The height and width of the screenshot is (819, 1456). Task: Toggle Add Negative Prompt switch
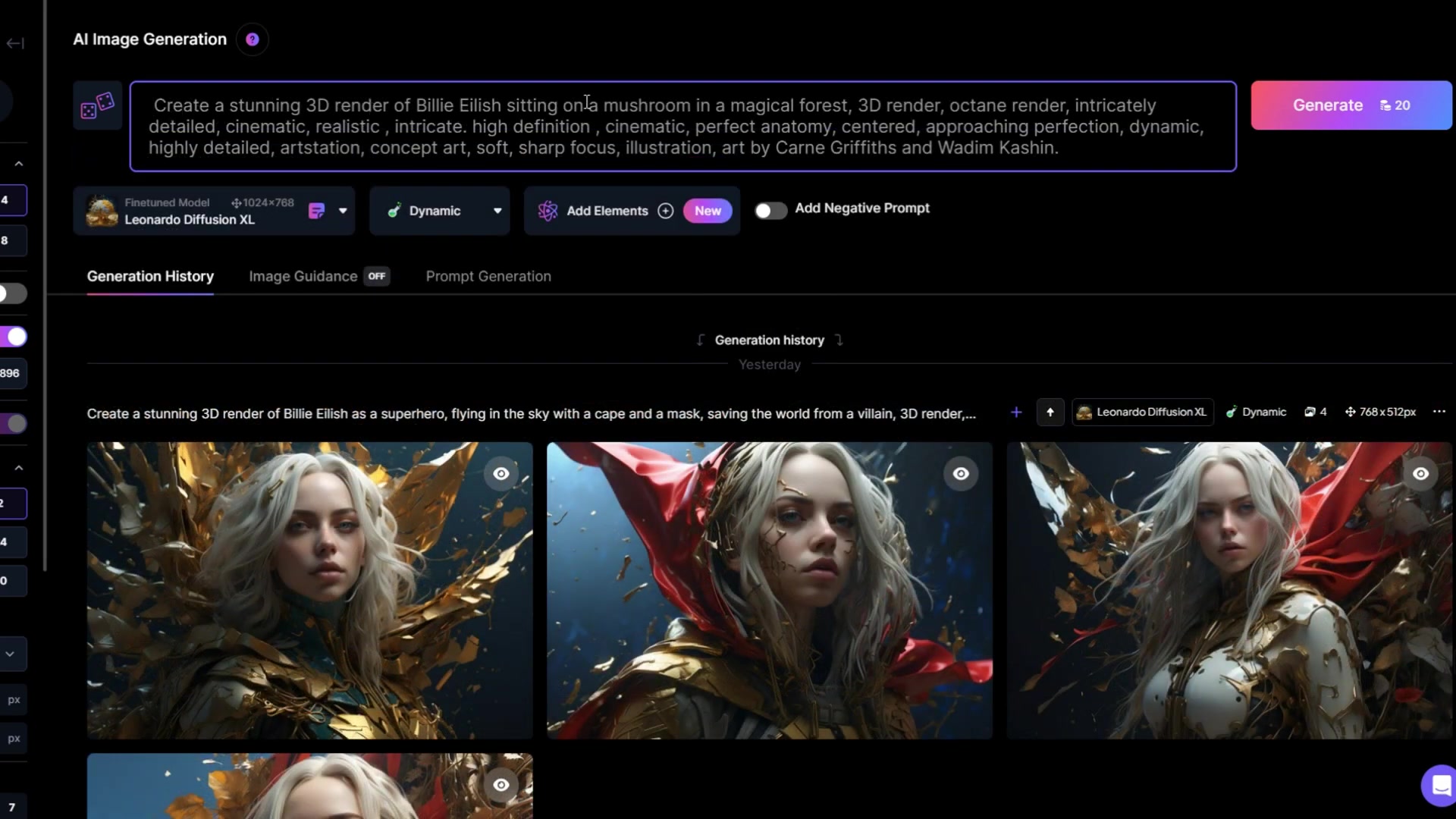coord(770,210)
